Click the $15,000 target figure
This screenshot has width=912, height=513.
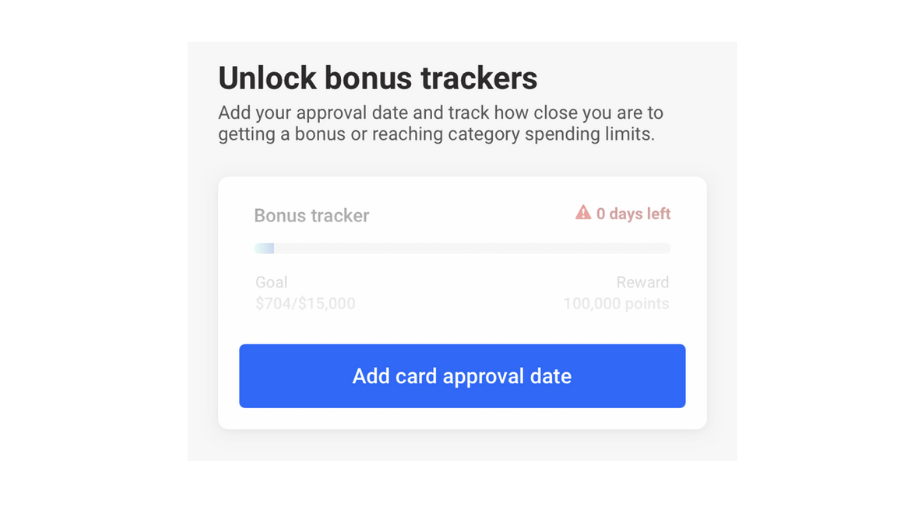pyautogui.click(x=326, y=303)
